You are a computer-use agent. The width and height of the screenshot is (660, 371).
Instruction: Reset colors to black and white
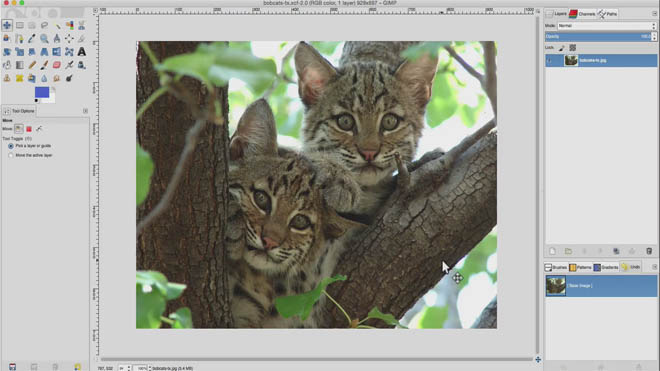click(36, 100)
